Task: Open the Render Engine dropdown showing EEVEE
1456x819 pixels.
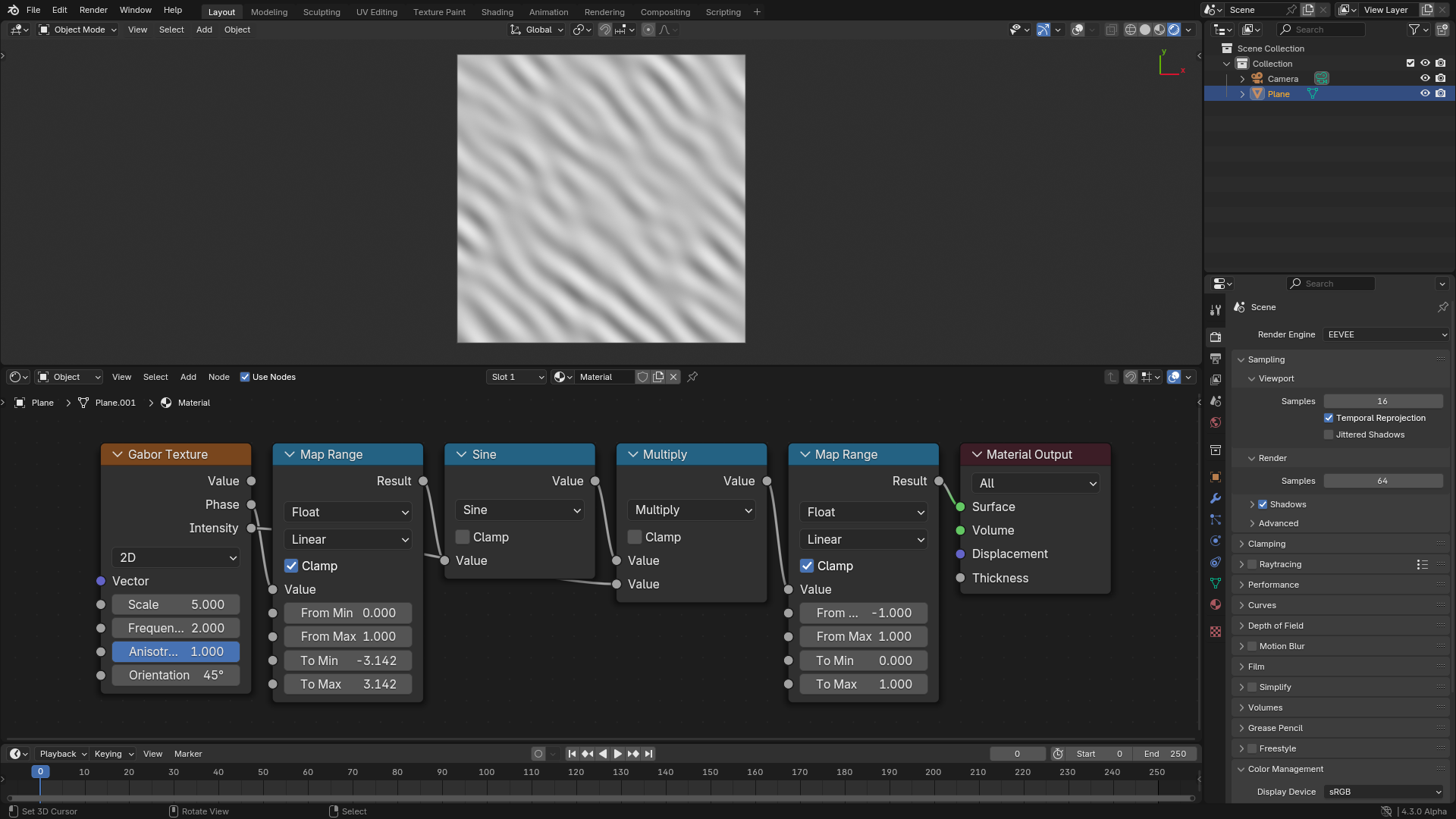Action: 1385,334
